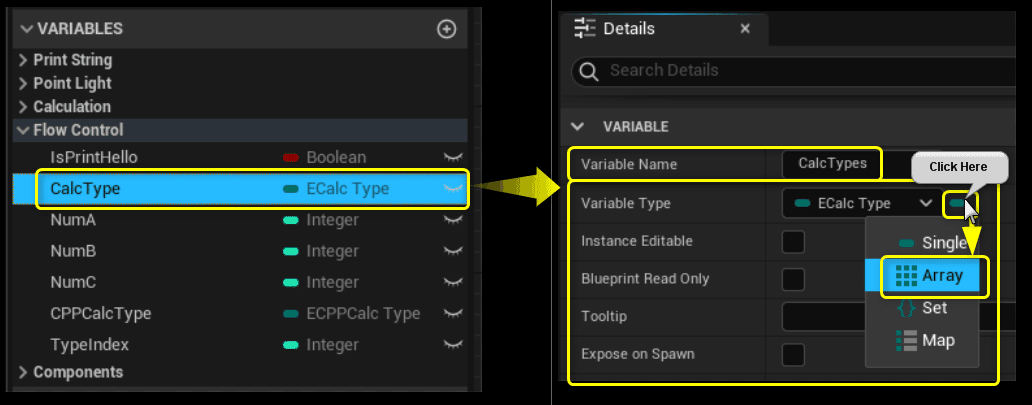The height and width of the screenshot is (405, 1032).
Task: Open the ECalc Type variable type dropdown
Action: (x=860, y=203)
